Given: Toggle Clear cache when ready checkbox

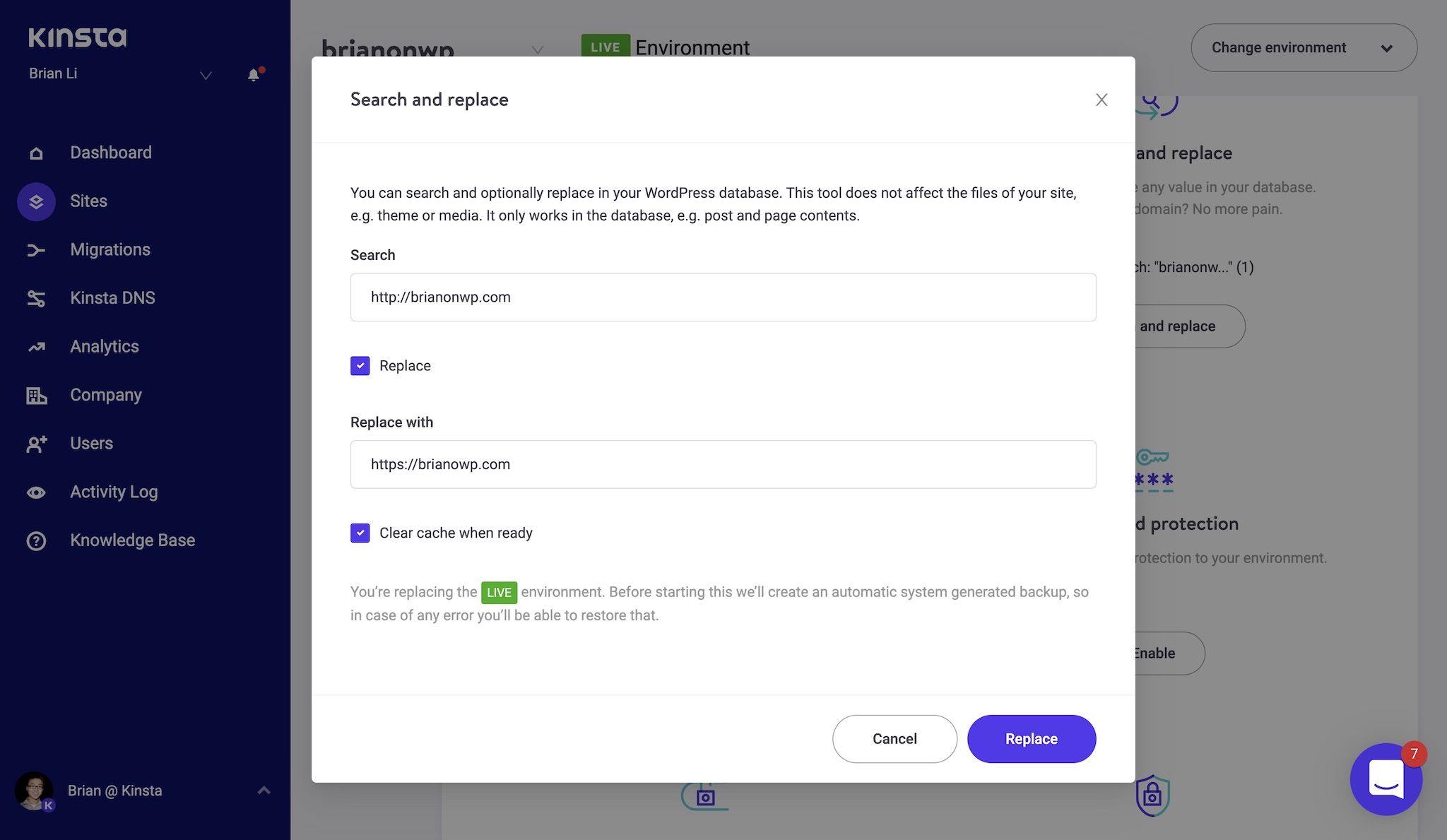Looking at the screenshot, I should 360,533.
